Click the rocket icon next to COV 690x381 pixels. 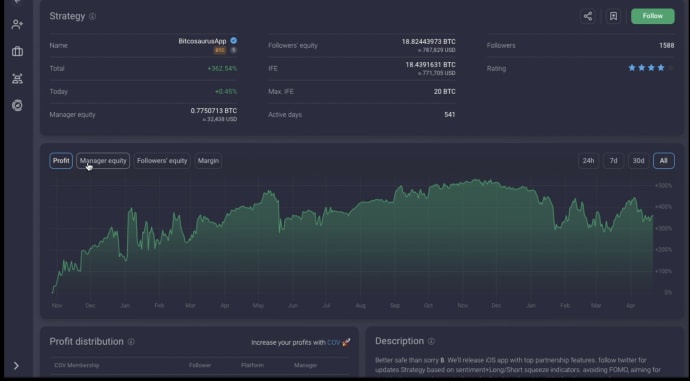pyautogui.click(x=346, y=342)
